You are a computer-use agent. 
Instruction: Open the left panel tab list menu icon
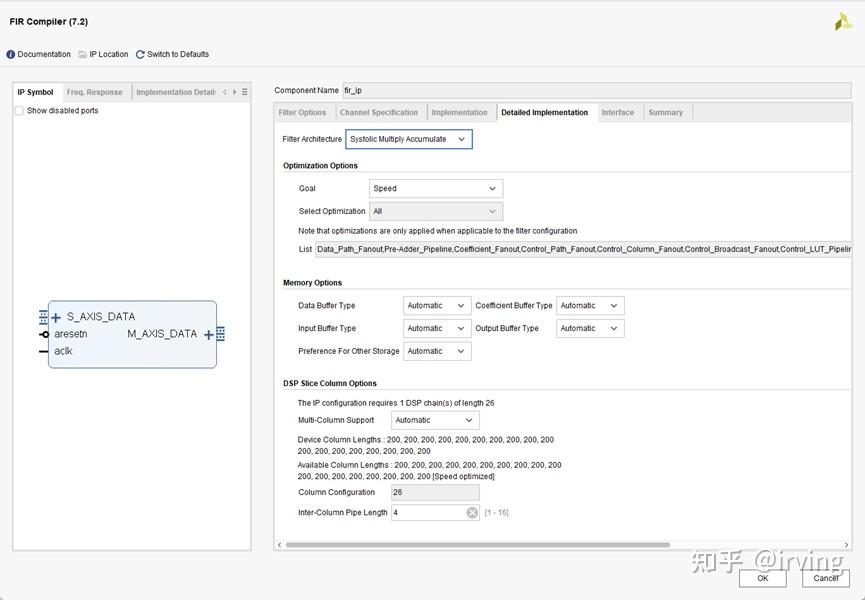(245, 92)
